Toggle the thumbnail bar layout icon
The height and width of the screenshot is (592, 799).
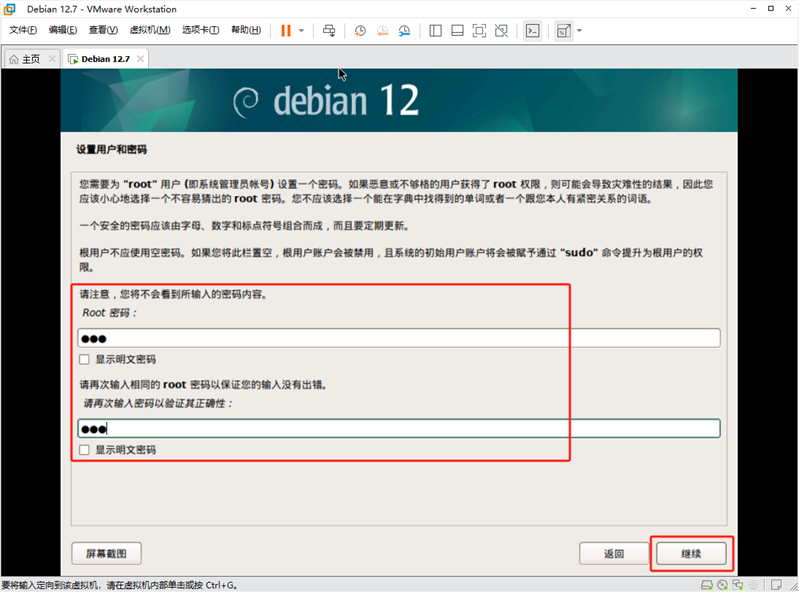point(458,31)
